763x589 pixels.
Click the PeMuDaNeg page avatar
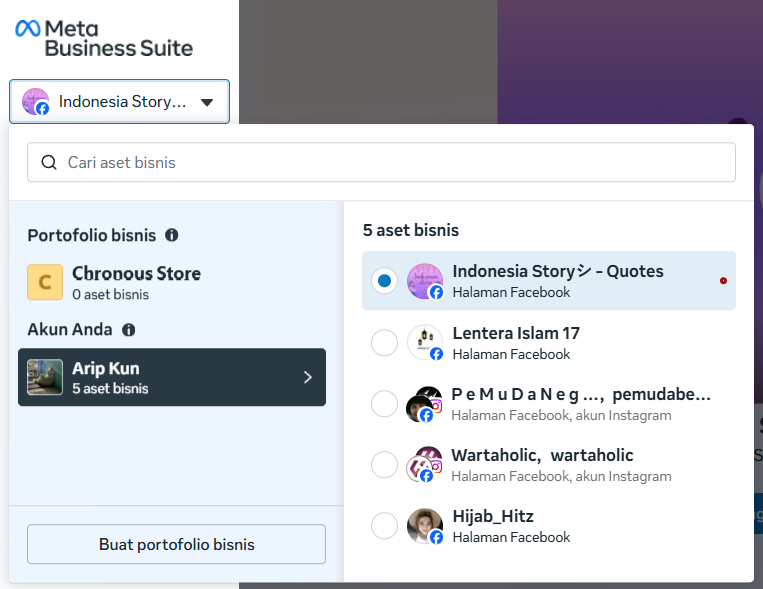coord(424,404)
